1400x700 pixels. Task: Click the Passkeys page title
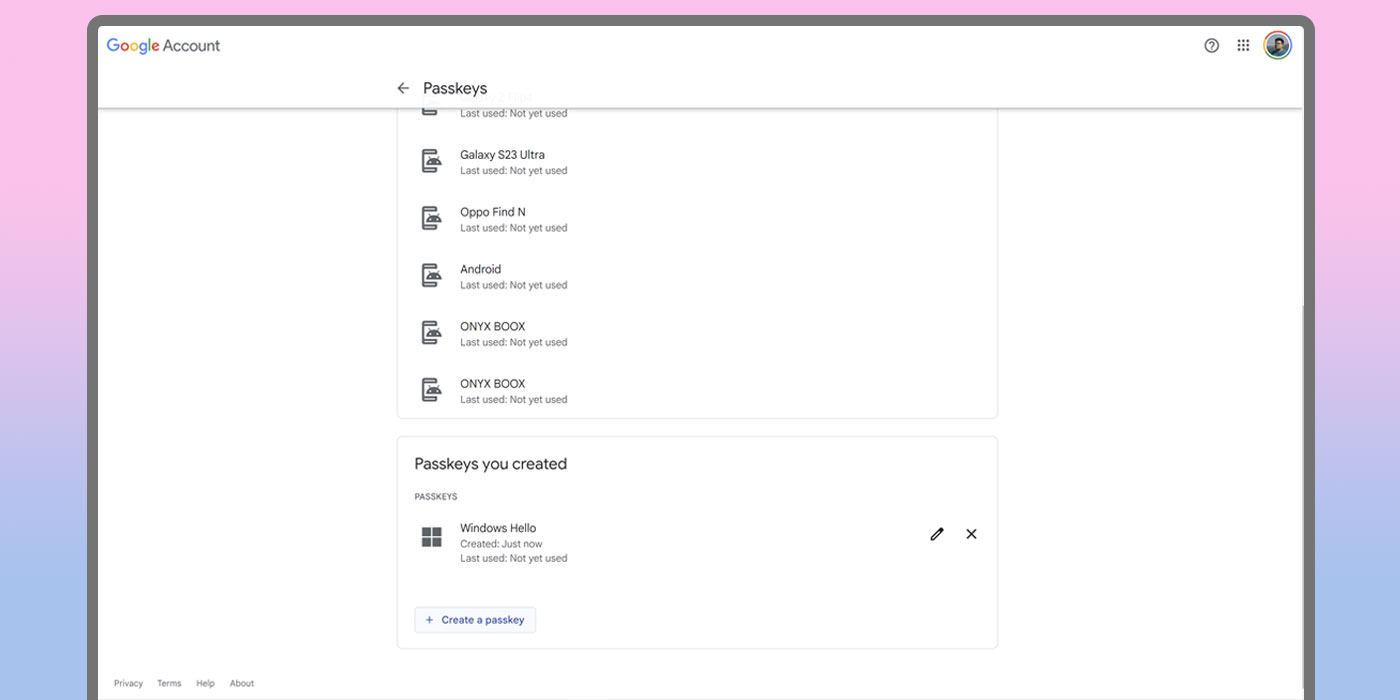pos(455,88)
